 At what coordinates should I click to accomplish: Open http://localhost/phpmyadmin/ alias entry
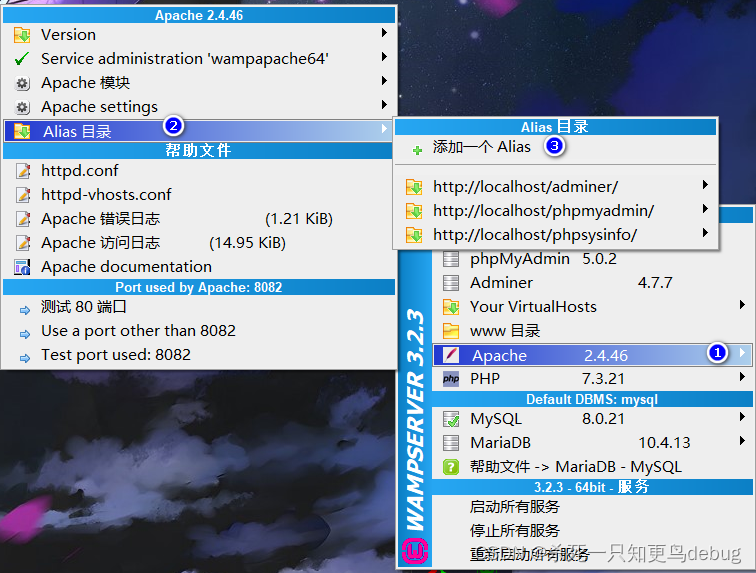point(555,211)
